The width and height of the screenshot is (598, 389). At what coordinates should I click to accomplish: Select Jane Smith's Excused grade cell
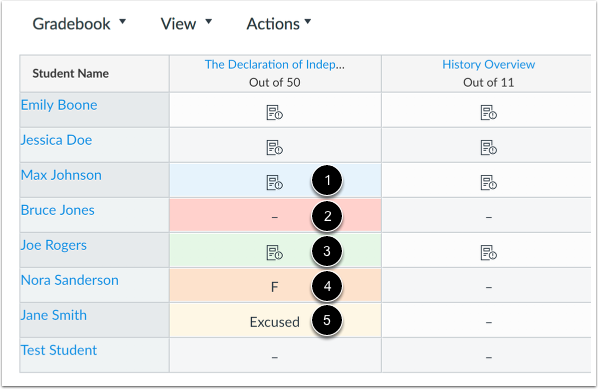pyautogui.click(x=275, y=320)
